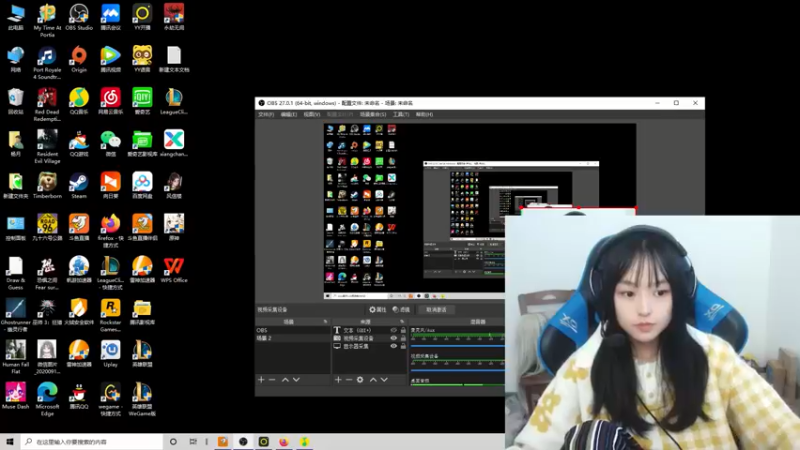Image resolution: width=800 pixels, height=450 pixels.
Task: Add a new scene with the plus icon
Action: click(261, 380)
